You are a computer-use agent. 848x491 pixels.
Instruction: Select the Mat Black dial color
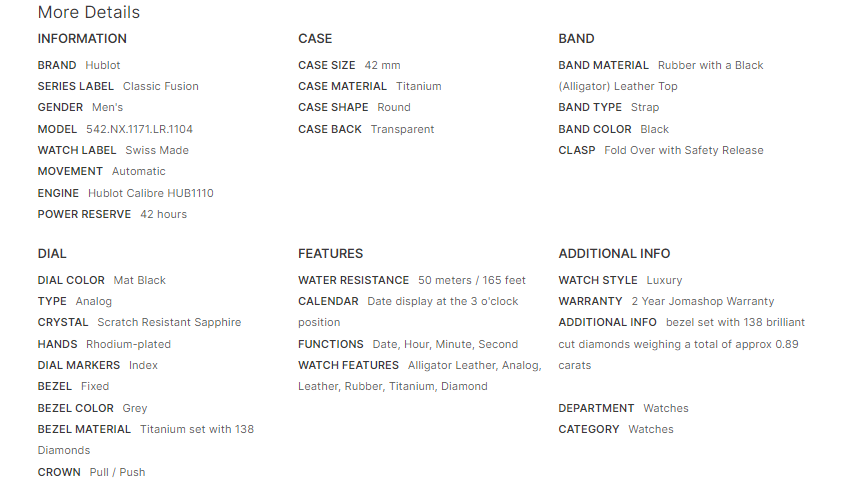pyautogui.click(x=140, y=280)
